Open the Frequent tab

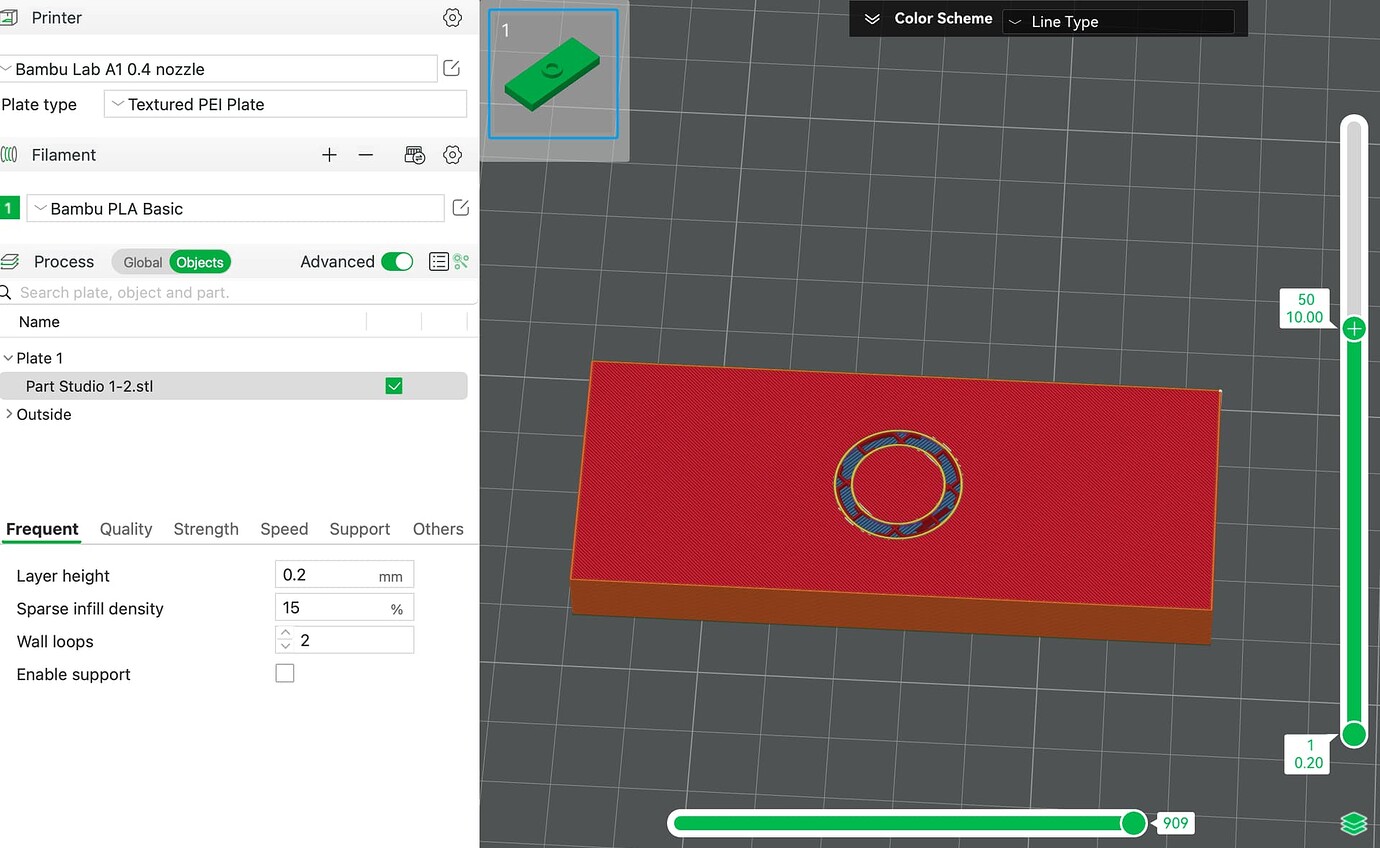pyautogui.click(x=42, y=529)
